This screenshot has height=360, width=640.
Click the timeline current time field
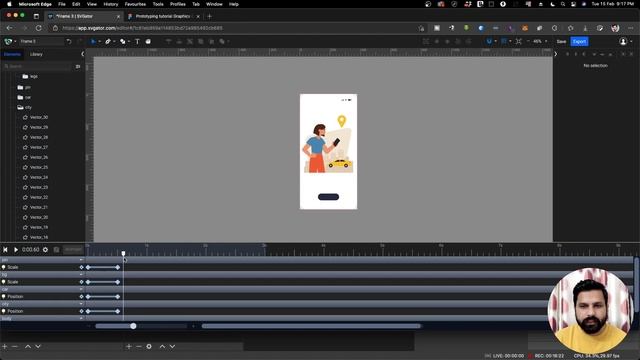coord(31,249)
